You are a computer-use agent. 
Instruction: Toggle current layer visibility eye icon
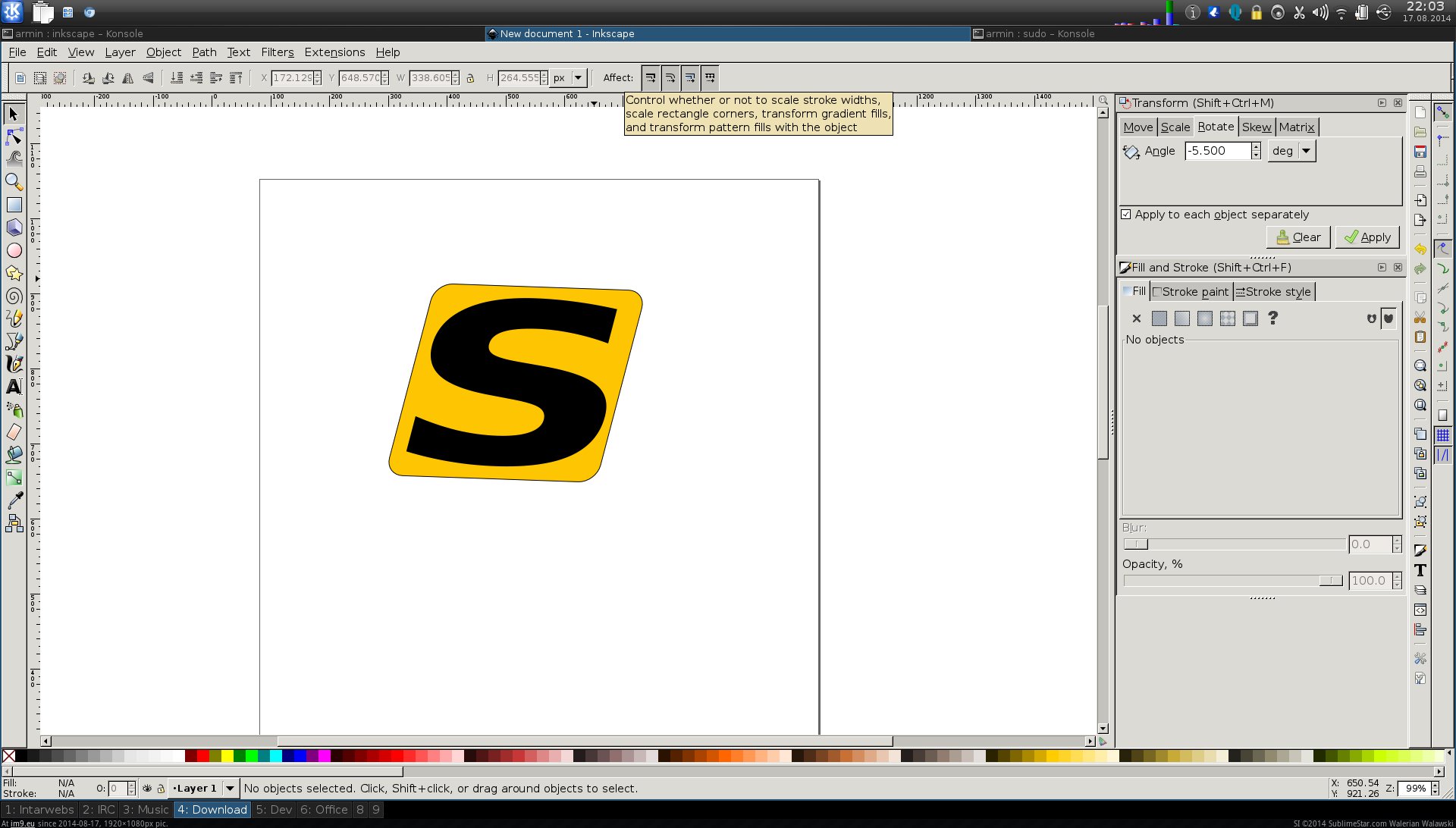[147, 789]
